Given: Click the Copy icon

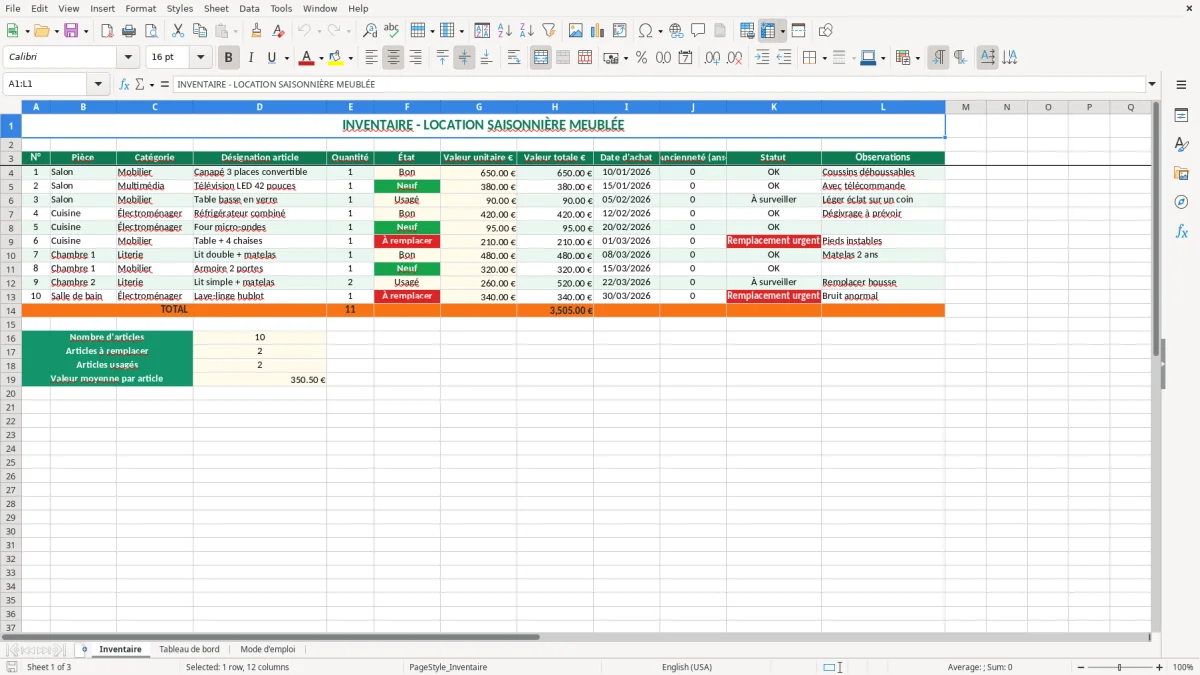Looking at the screenshot, I should 199,31.
